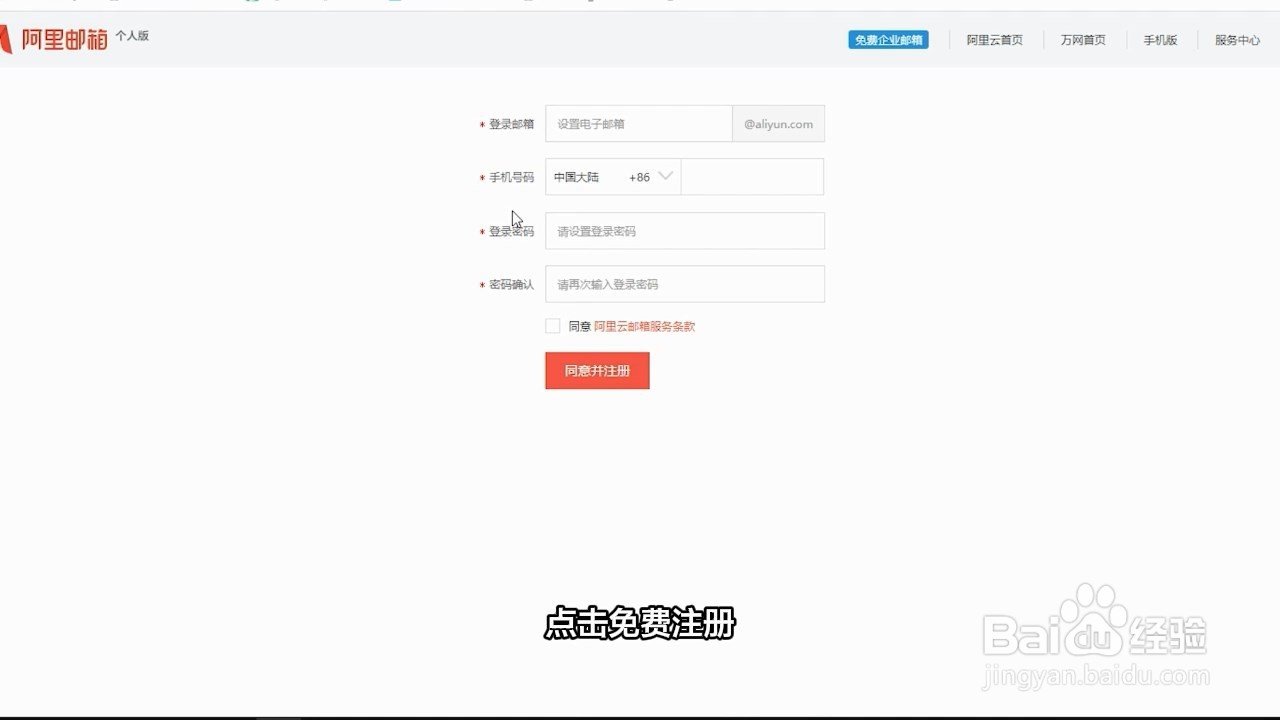Click the 密码确认 field label
Viewport: 1280px width, 720px height.
point(511,284)
